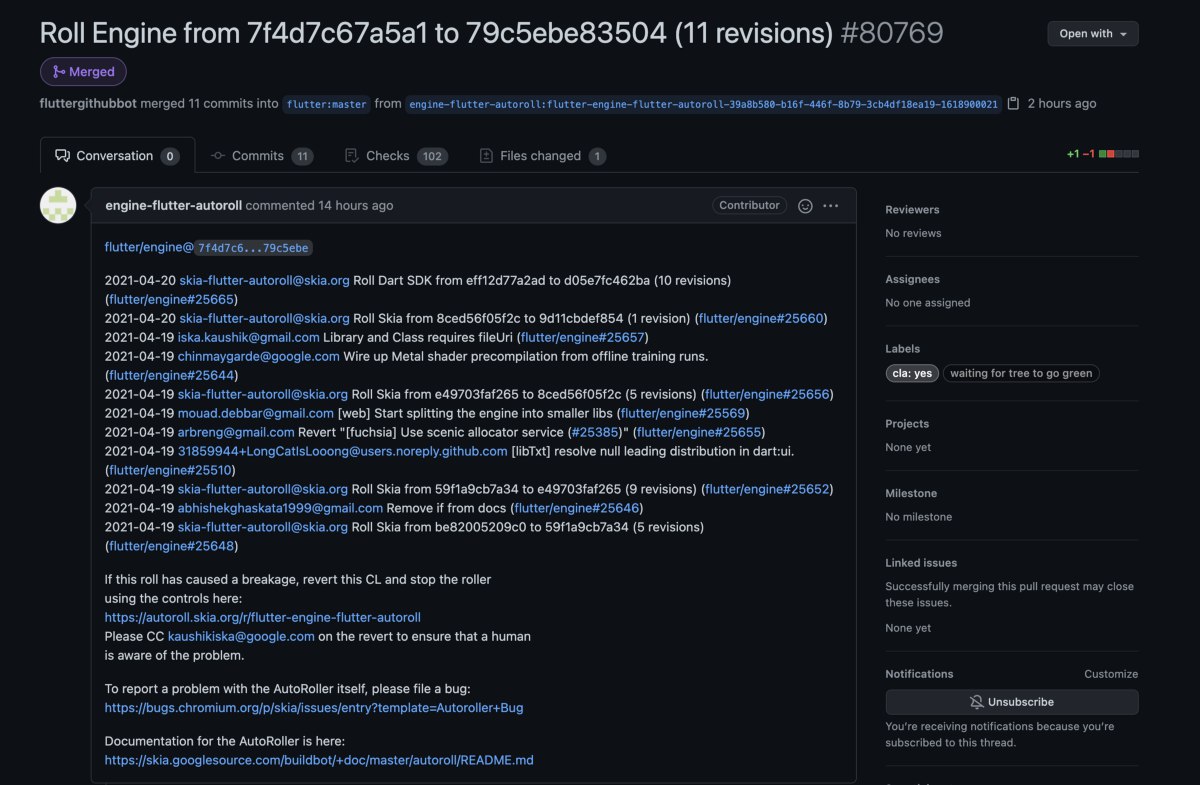
Task: Open the Assignees sidebar section heading
Action: (x=912, y=279)
